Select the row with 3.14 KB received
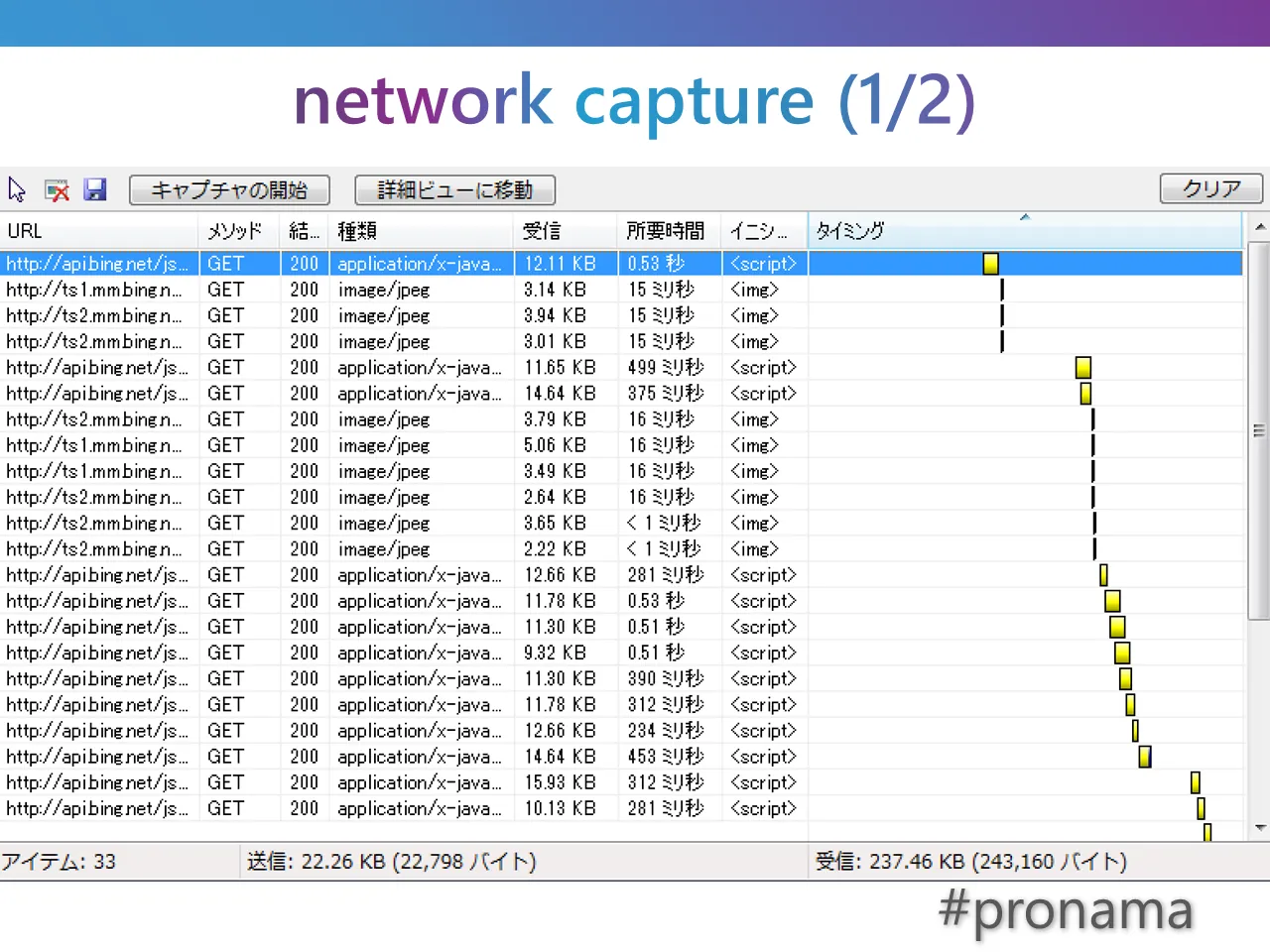The width and height of the screenshot is (1270, 952). [621, 290]
